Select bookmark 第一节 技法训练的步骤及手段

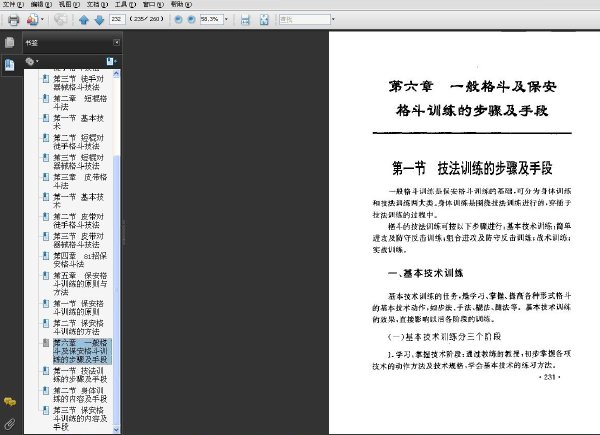coord(80,375)
